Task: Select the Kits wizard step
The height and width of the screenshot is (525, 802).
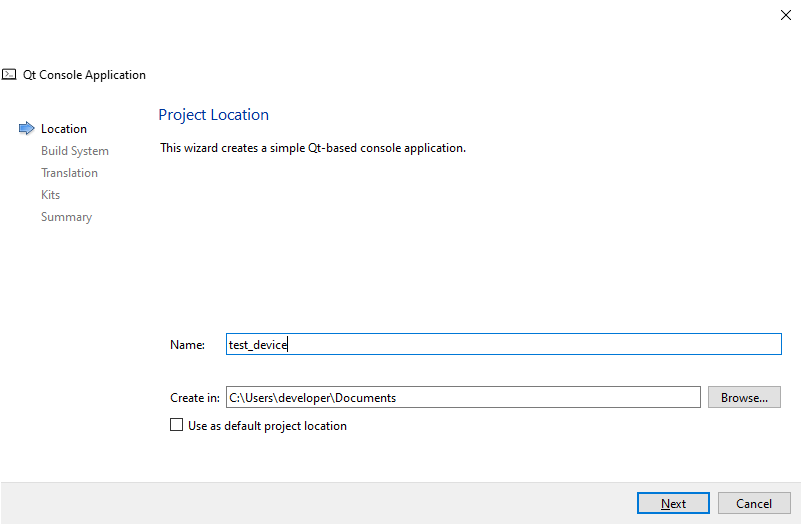Action: [51, 195]
